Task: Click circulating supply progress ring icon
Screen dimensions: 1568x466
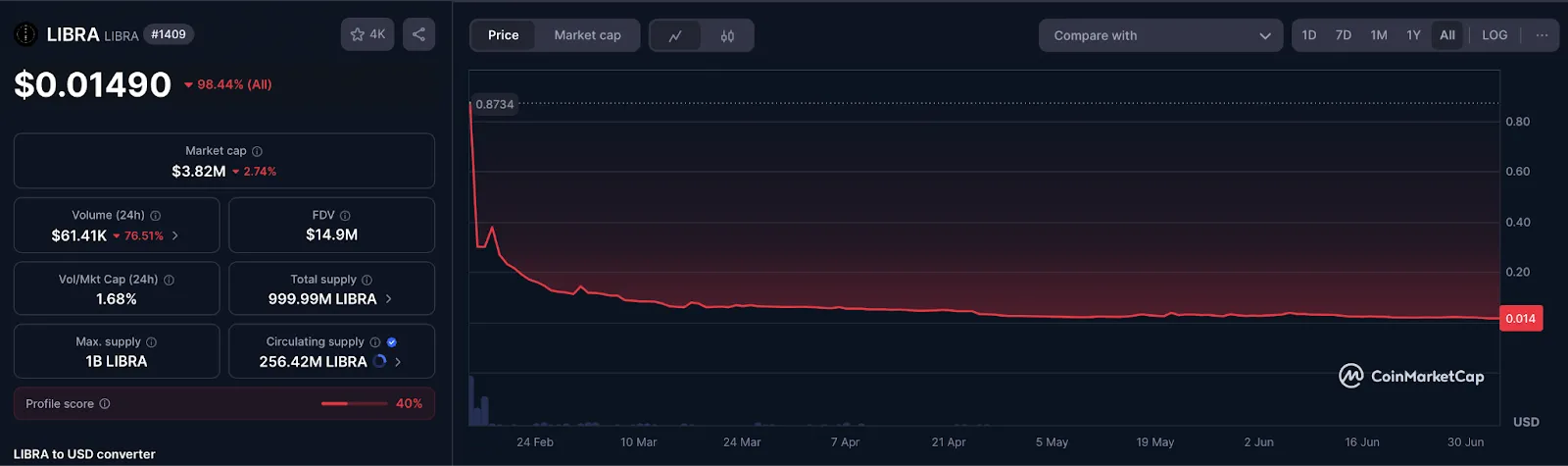Action: coord(379,361)
